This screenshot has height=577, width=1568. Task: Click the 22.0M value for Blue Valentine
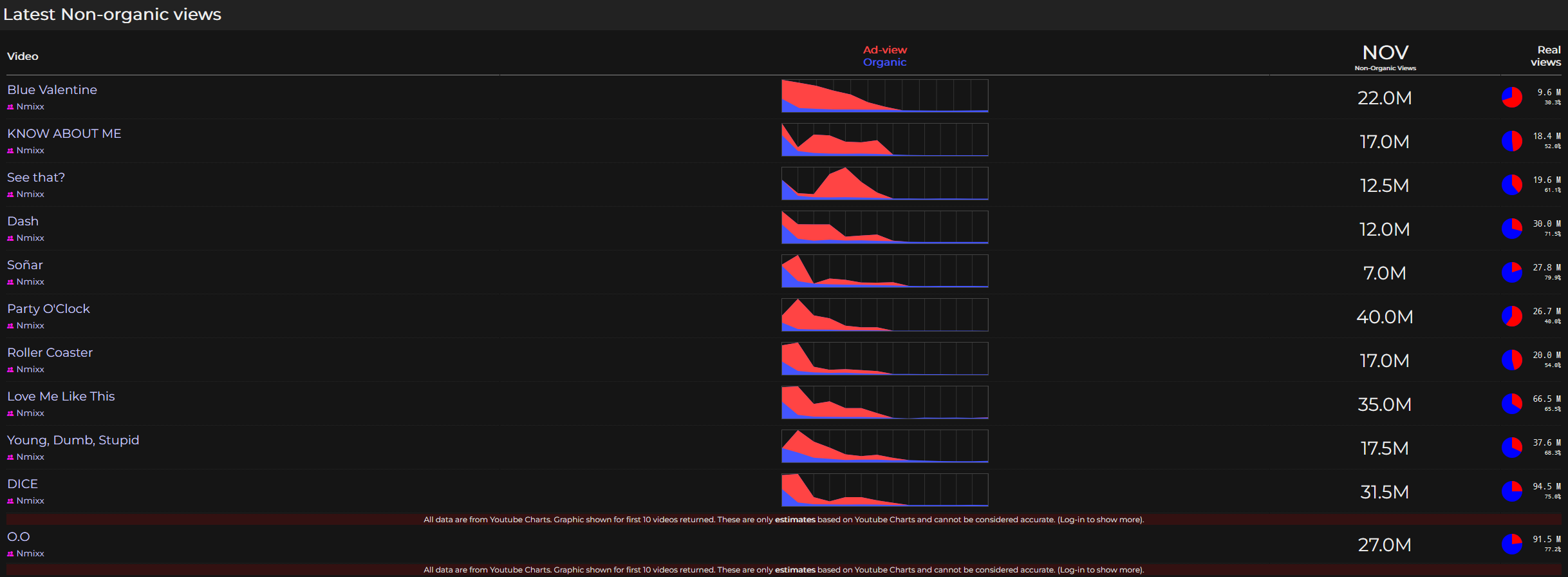pos(1385,98)
